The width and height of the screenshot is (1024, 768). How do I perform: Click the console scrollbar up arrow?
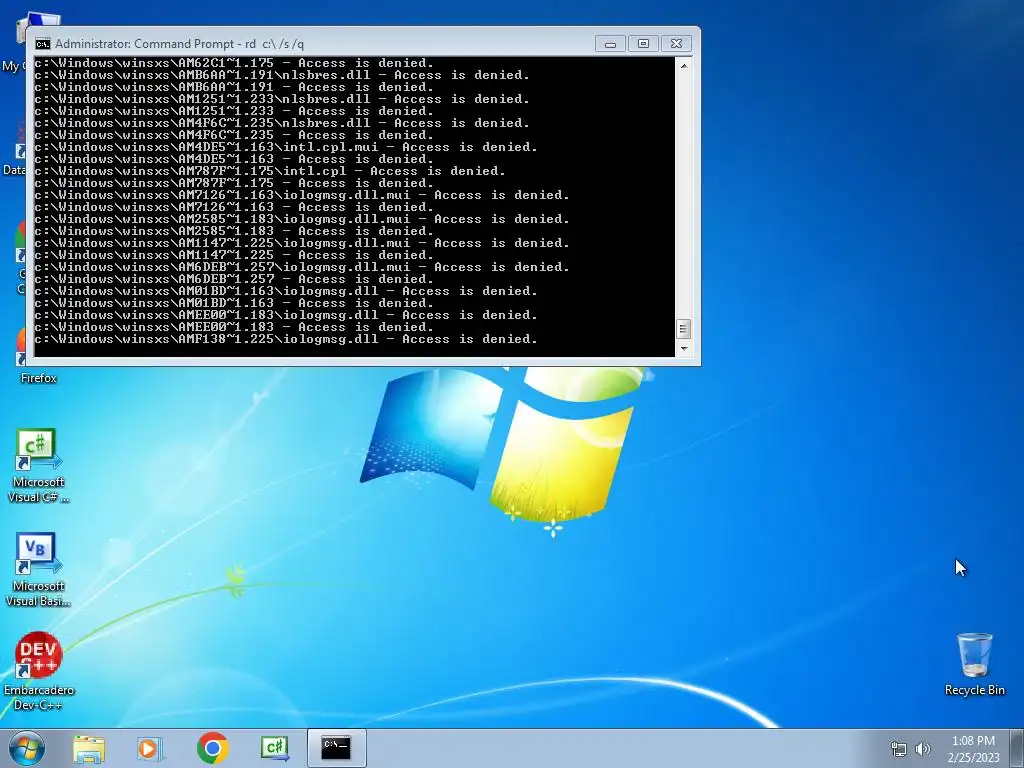pos(684,65)
